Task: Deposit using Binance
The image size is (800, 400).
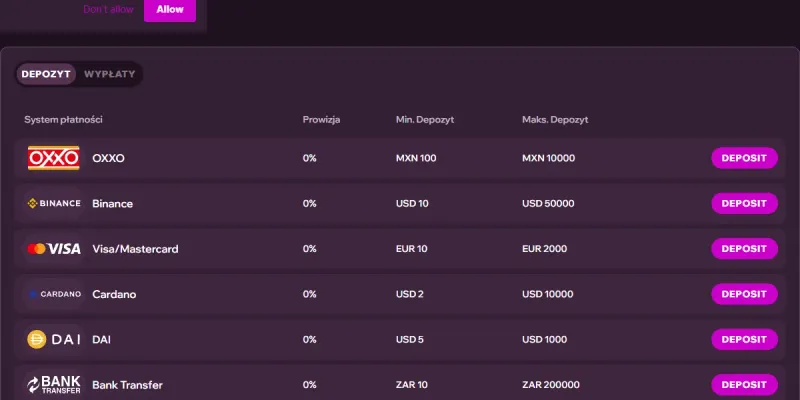Action: [744, 204]
